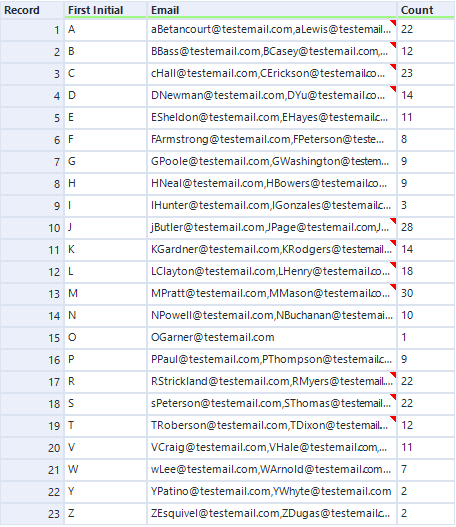This screenshot has width=456, height=527.
Task: Click Count value 1 in row O
Action: [426, 338]
